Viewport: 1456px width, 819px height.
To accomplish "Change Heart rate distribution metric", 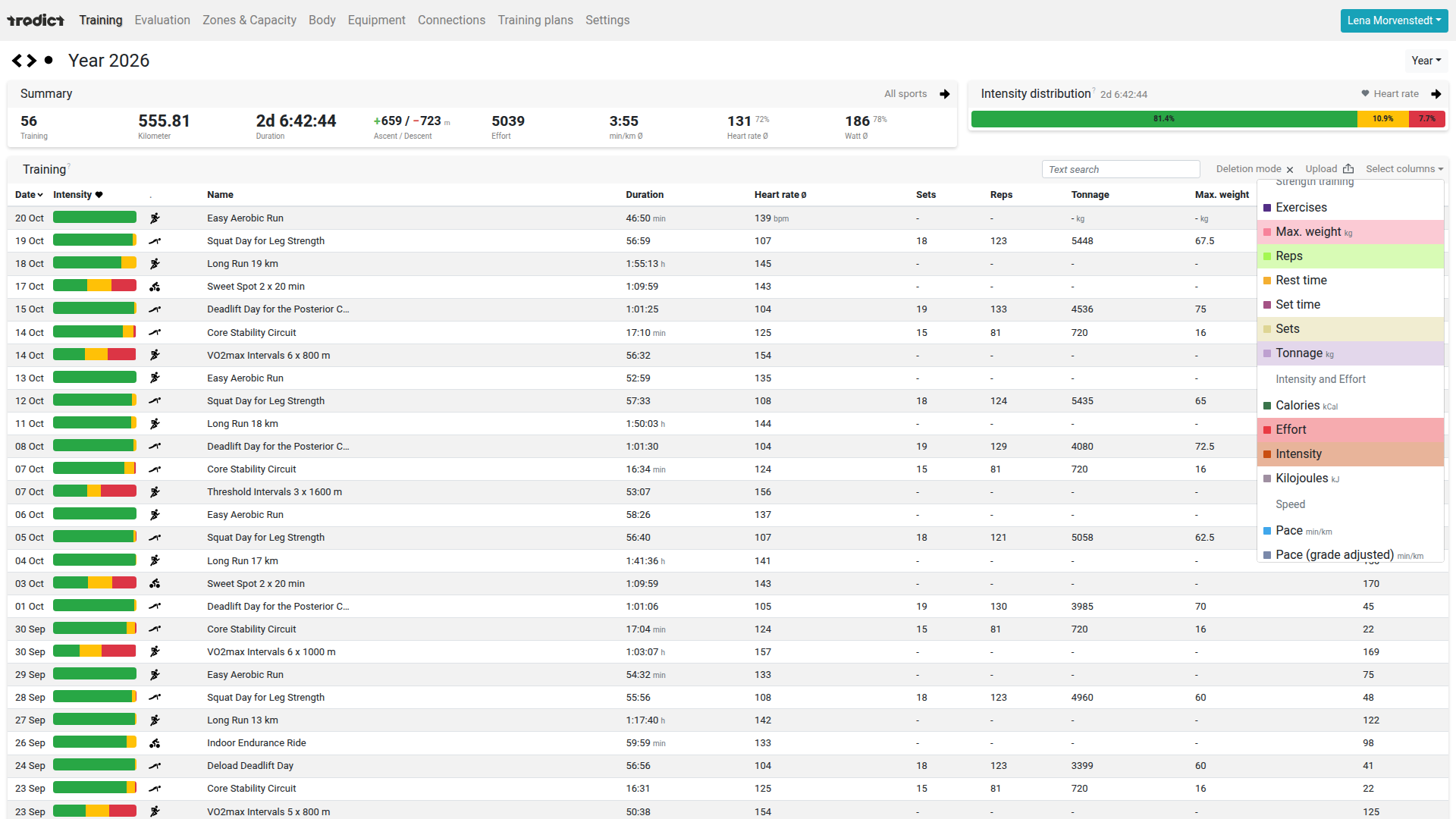I will (1395, 94).
